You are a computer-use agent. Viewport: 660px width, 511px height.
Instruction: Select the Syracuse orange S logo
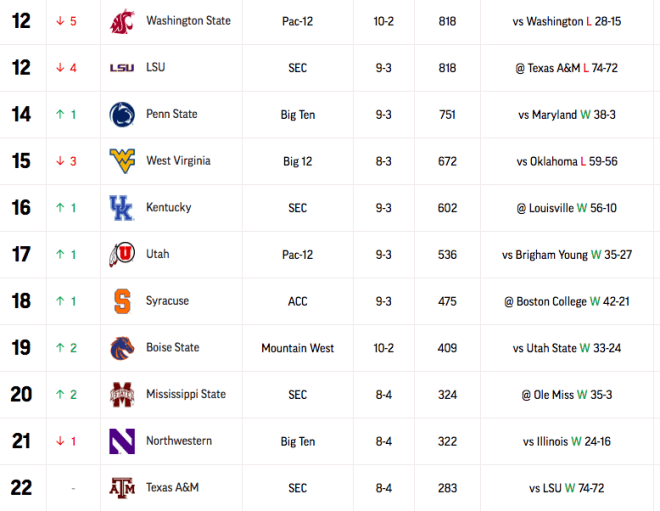click(x=122, y=301)
